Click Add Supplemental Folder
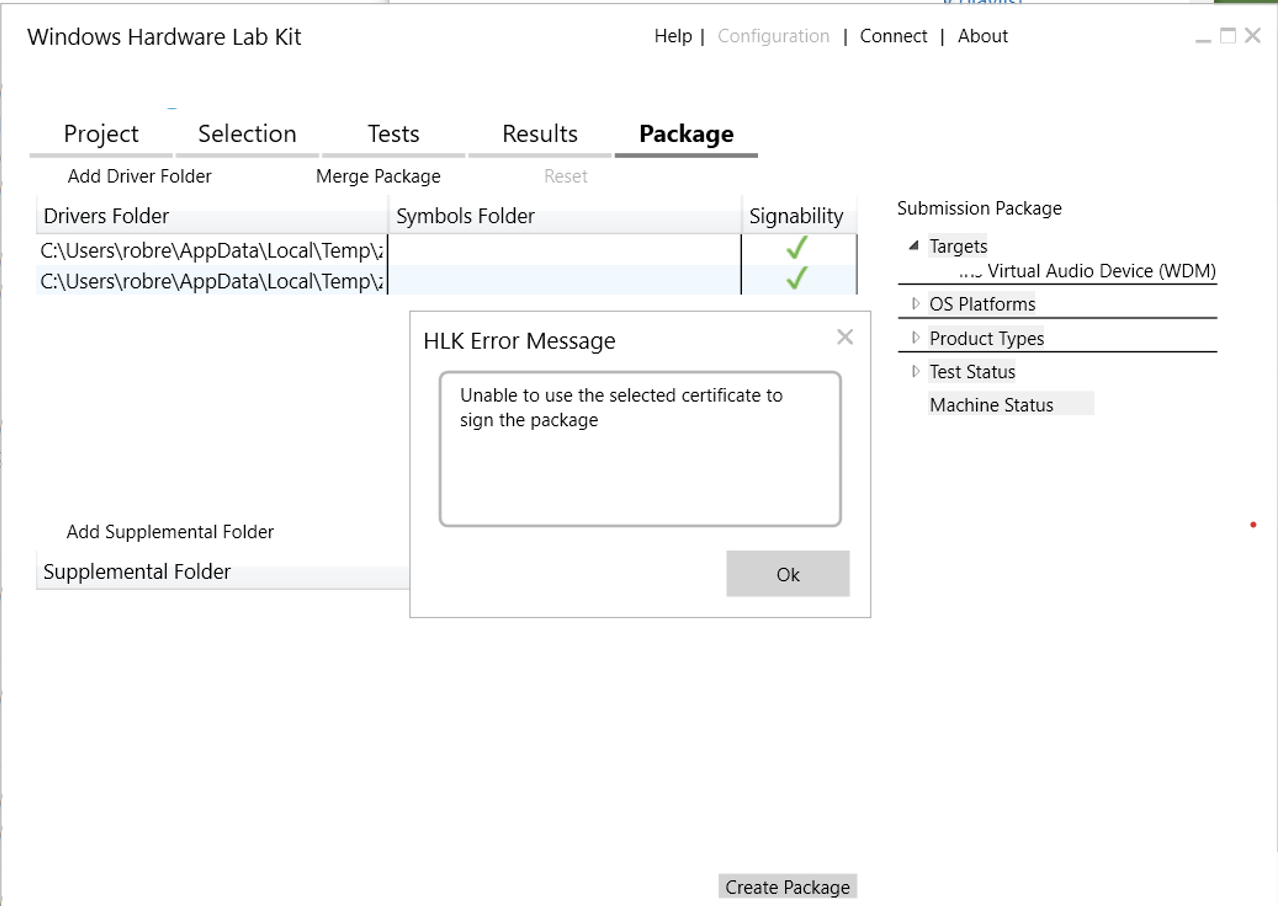Viewport: 1280px width, 906px height. pos(169,531)
